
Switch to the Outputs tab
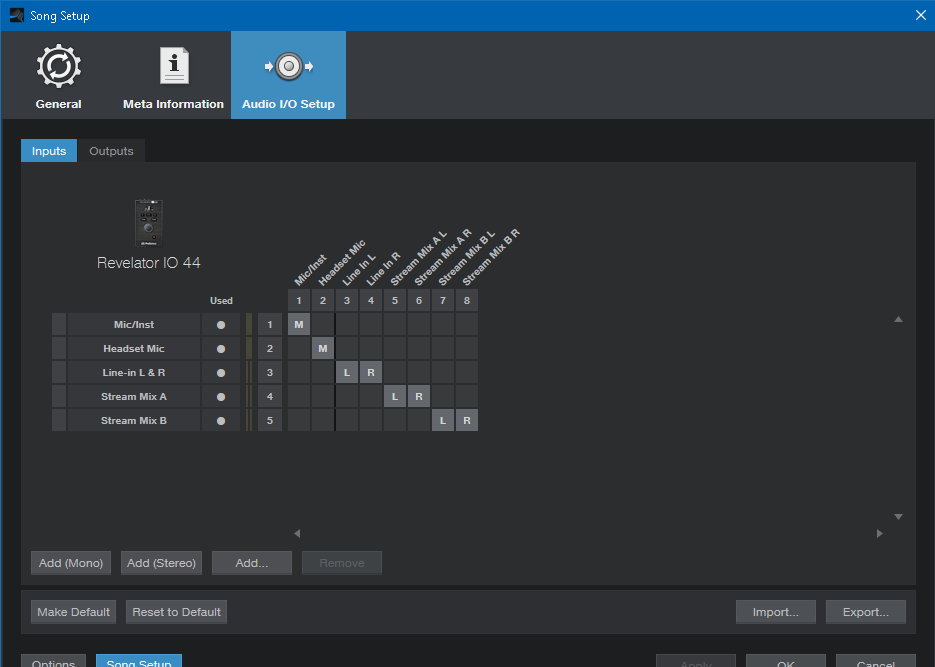coord(112,151)
